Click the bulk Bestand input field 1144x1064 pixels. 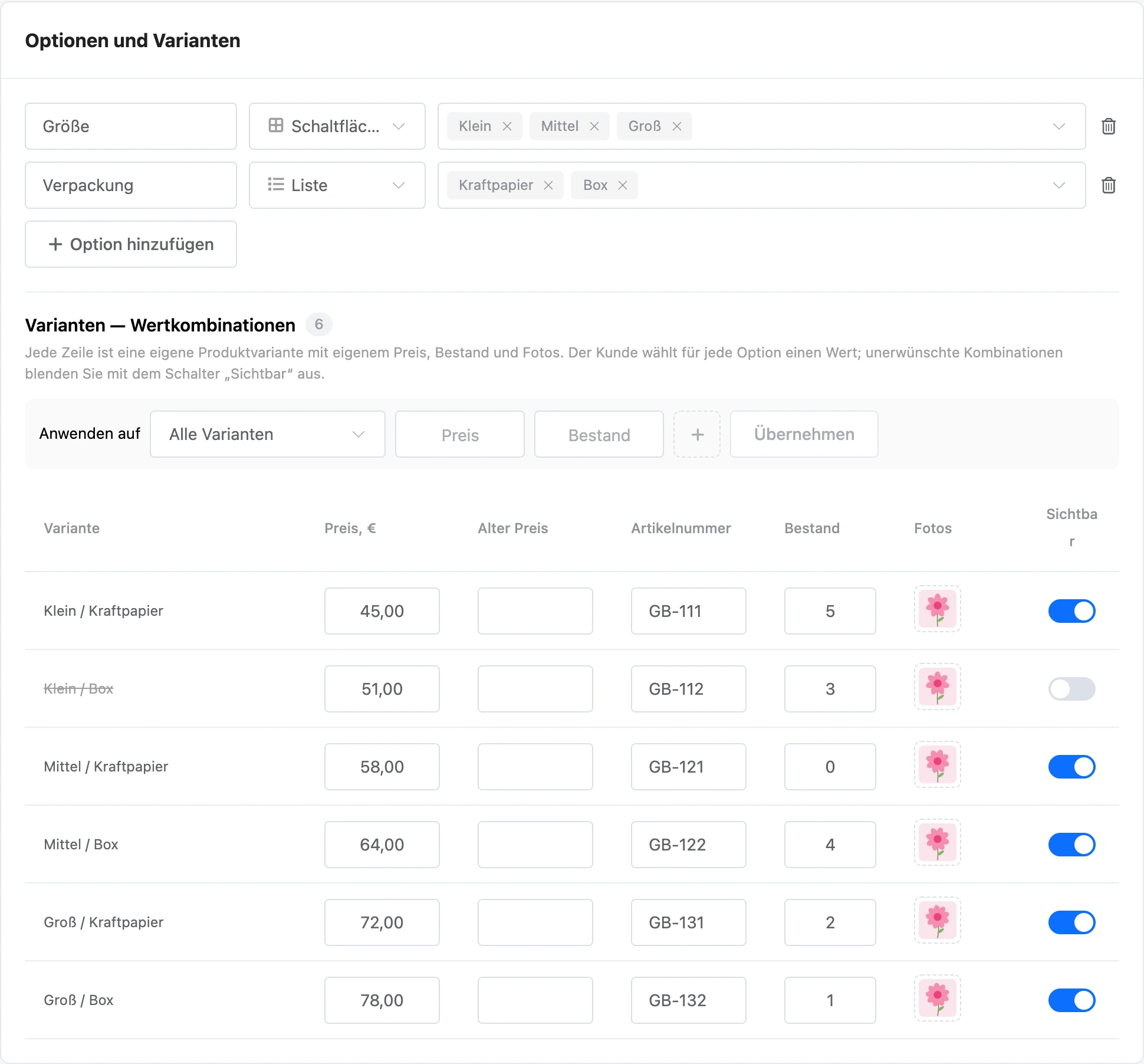point(599,434)
